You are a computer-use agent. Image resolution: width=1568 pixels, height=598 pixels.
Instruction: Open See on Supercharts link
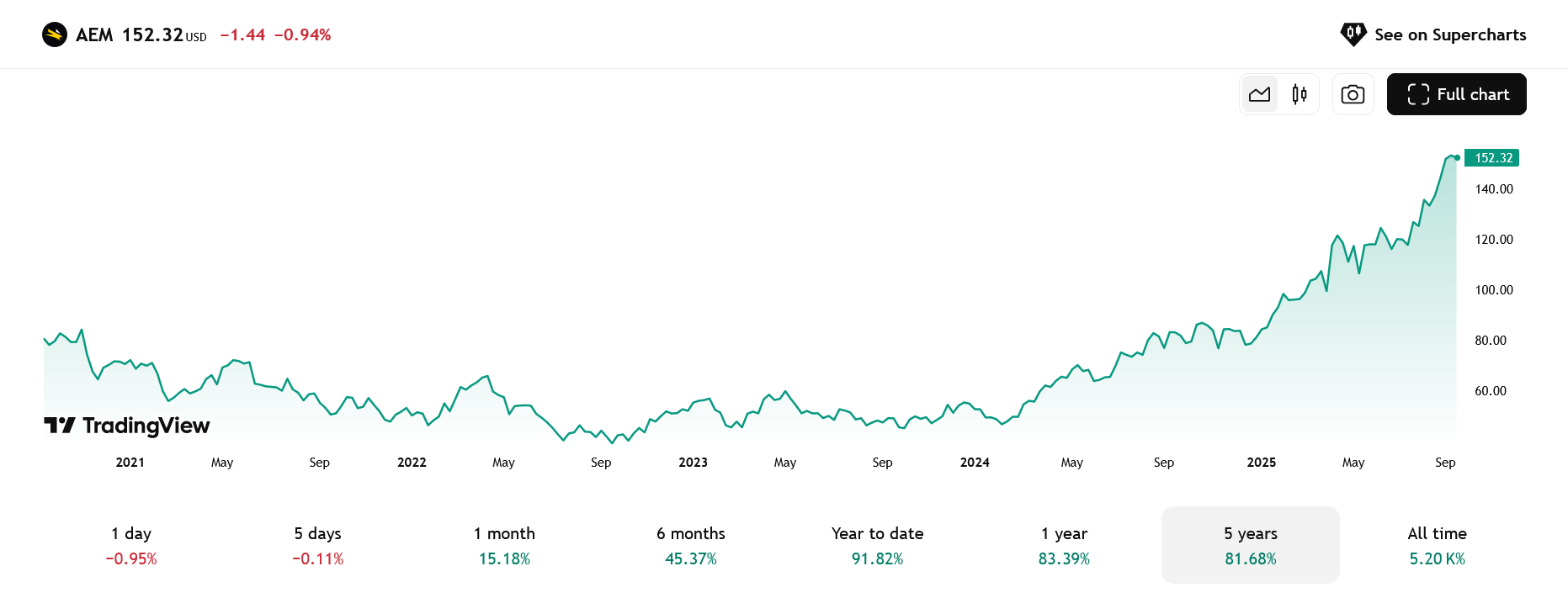tap(1432, 34)
